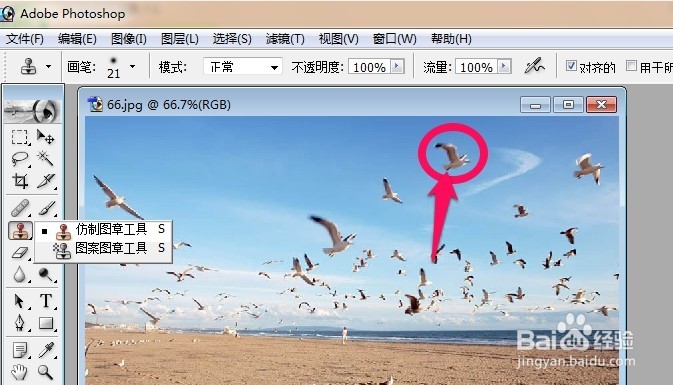Screen dimensions: 673x385
Task: Select the Pen tool
Action: pyautogui.click(x=19, y=323)
